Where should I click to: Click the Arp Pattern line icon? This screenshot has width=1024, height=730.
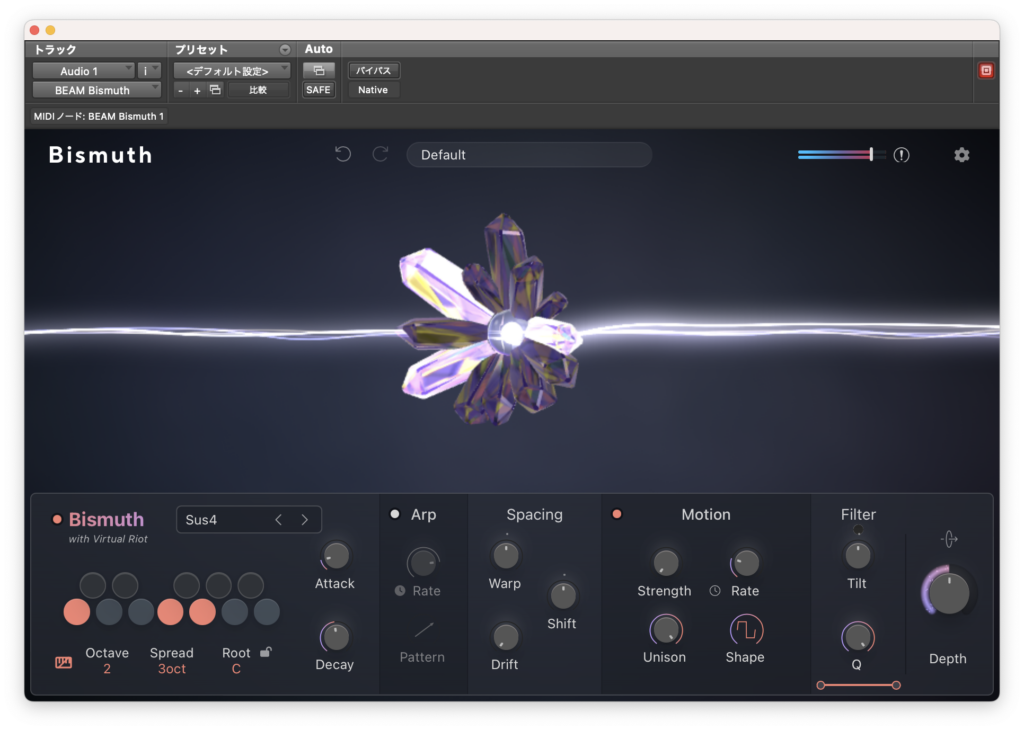424,630
